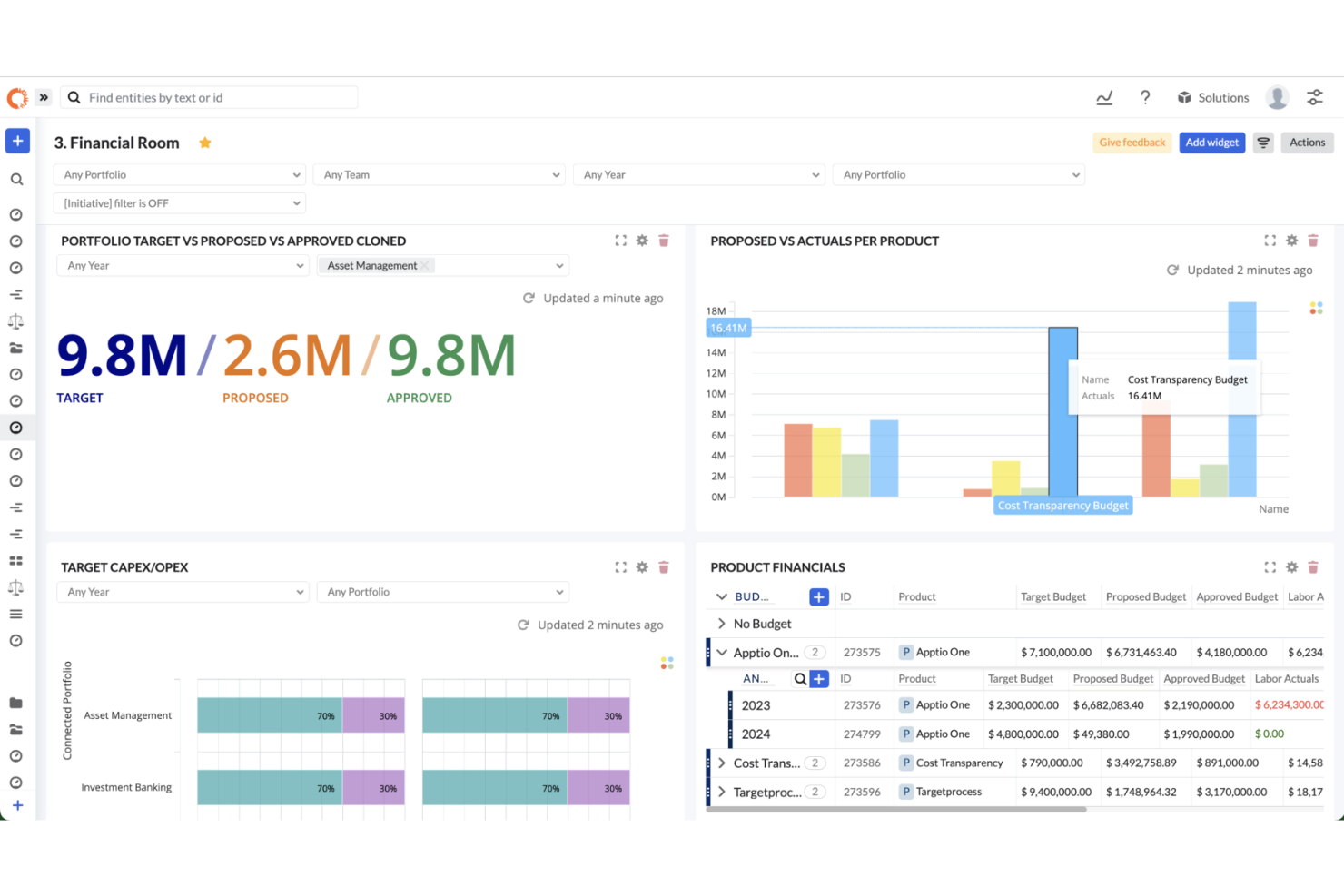This screenshot has height=896, width=1344.
Task: Click the ID cell 273586
Action: (862, 763)
